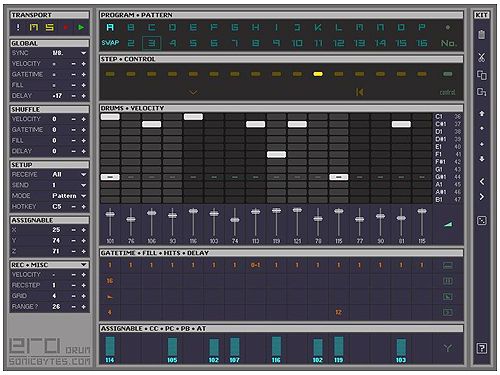Click the randomize dice icon
The image size is (500, 375).
(482, 221)
